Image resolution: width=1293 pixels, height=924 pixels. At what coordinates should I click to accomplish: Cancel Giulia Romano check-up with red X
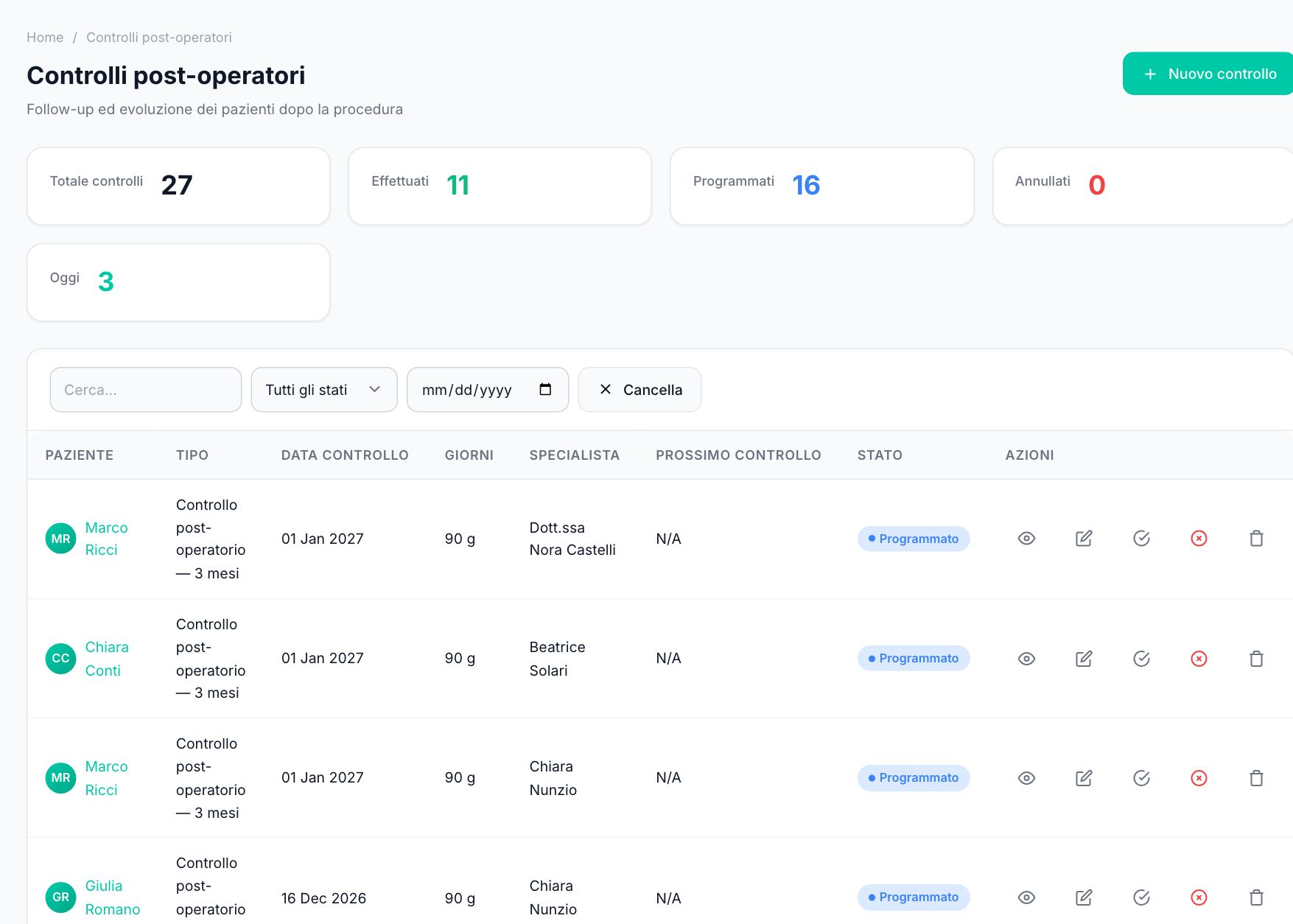click(1199, 897)
